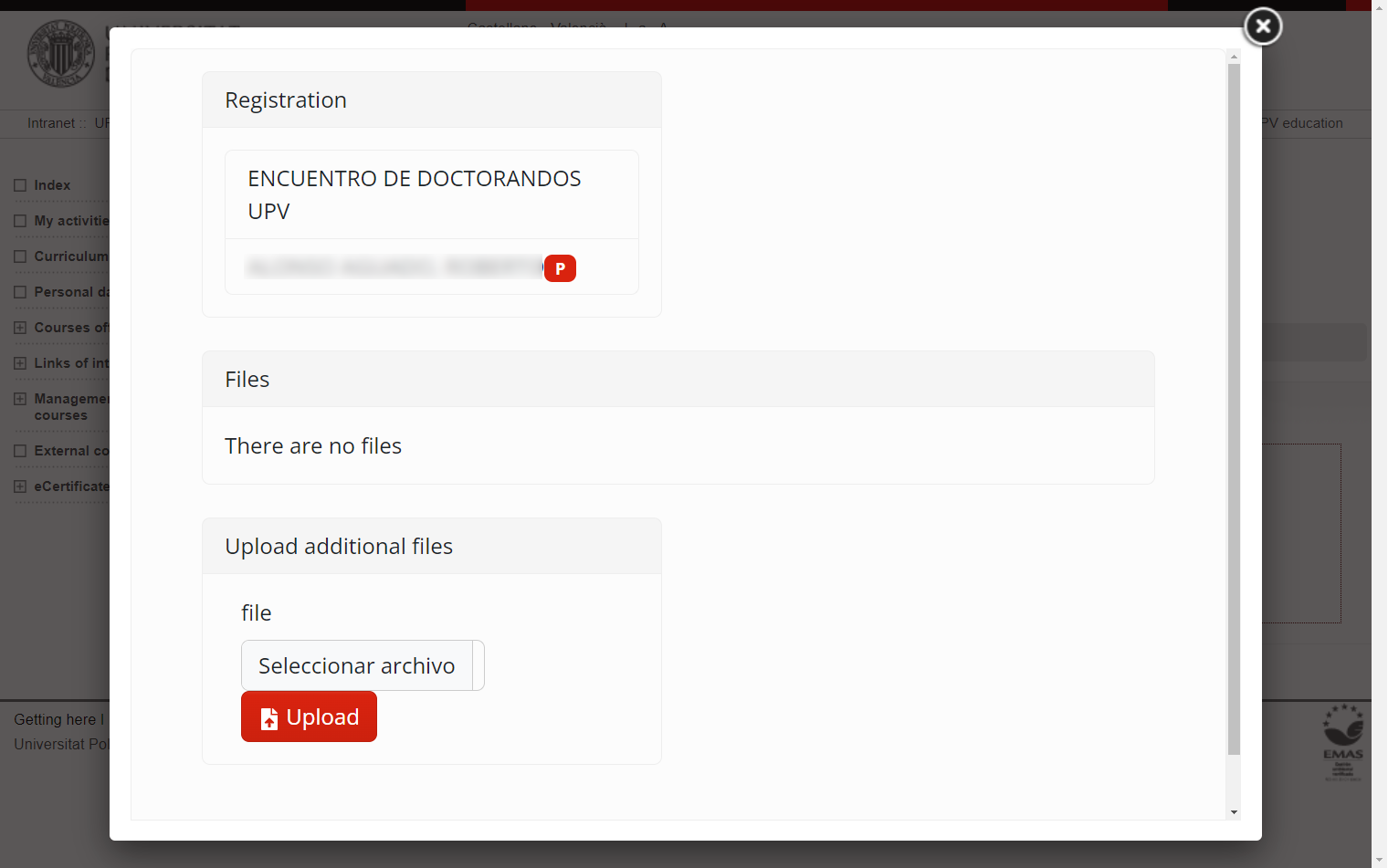Expand the Links of interest plus icon
The image size is (1388, 868).
click(20, 363)
